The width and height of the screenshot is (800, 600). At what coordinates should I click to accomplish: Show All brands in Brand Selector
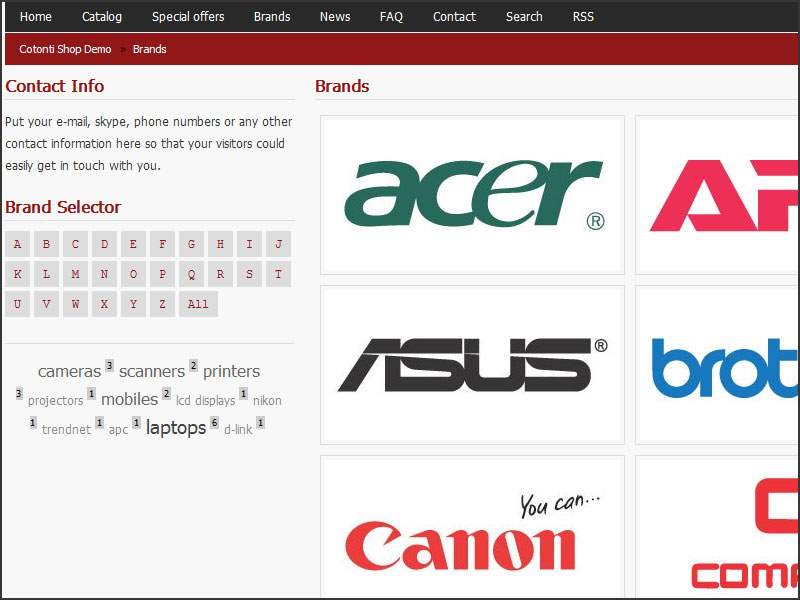click(198, 304)
